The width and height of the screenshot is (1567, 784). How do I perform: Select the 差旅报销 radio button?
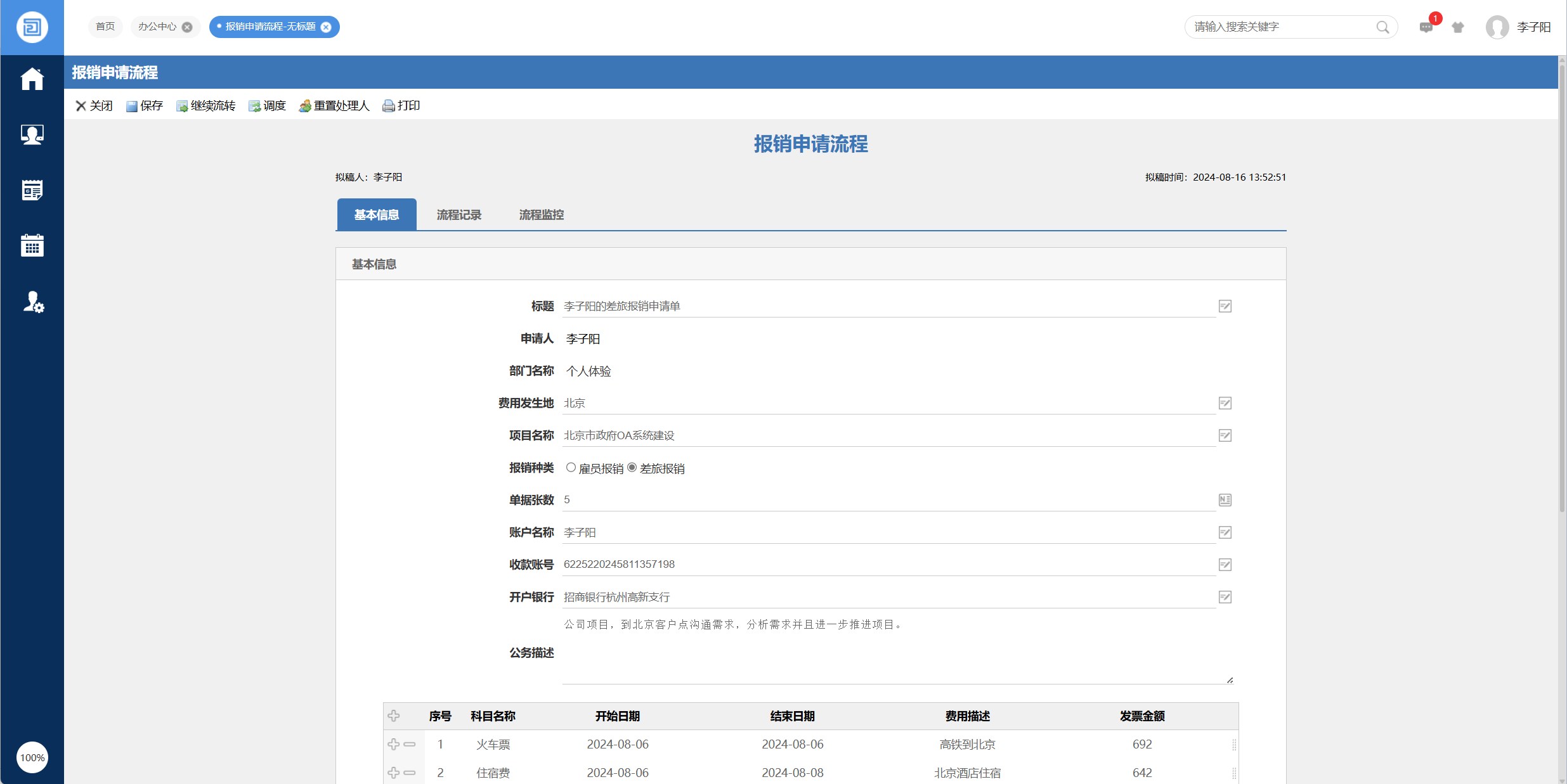pos(632,468)
